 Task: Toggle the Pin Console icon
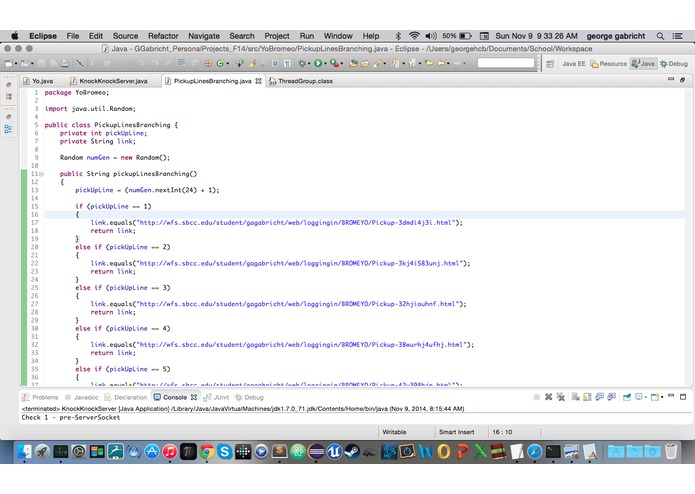627,397
